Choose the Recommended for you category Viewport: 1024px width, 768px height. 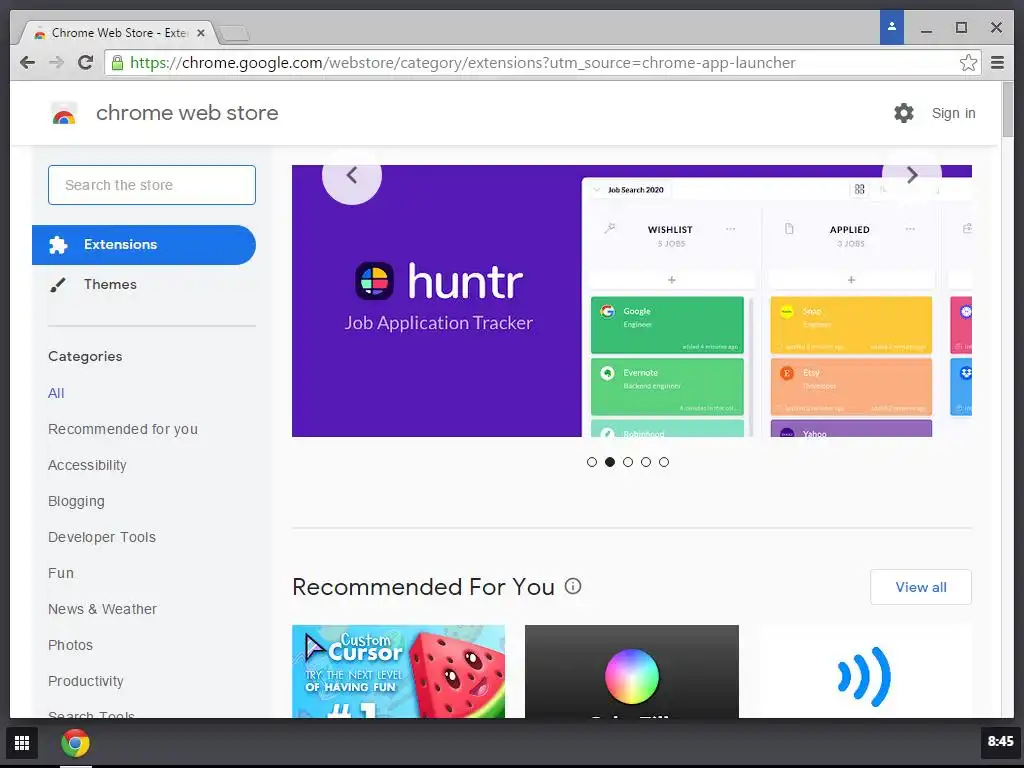pos(123,429)
